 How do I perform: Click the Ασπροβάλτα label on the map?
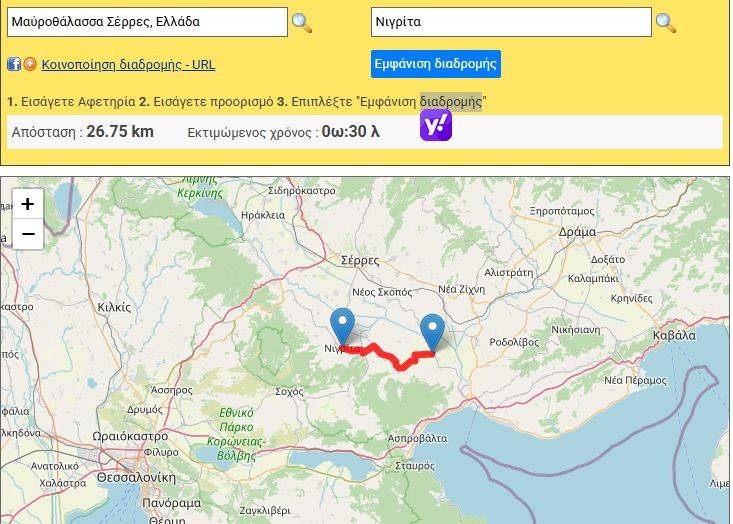point(416,439)
